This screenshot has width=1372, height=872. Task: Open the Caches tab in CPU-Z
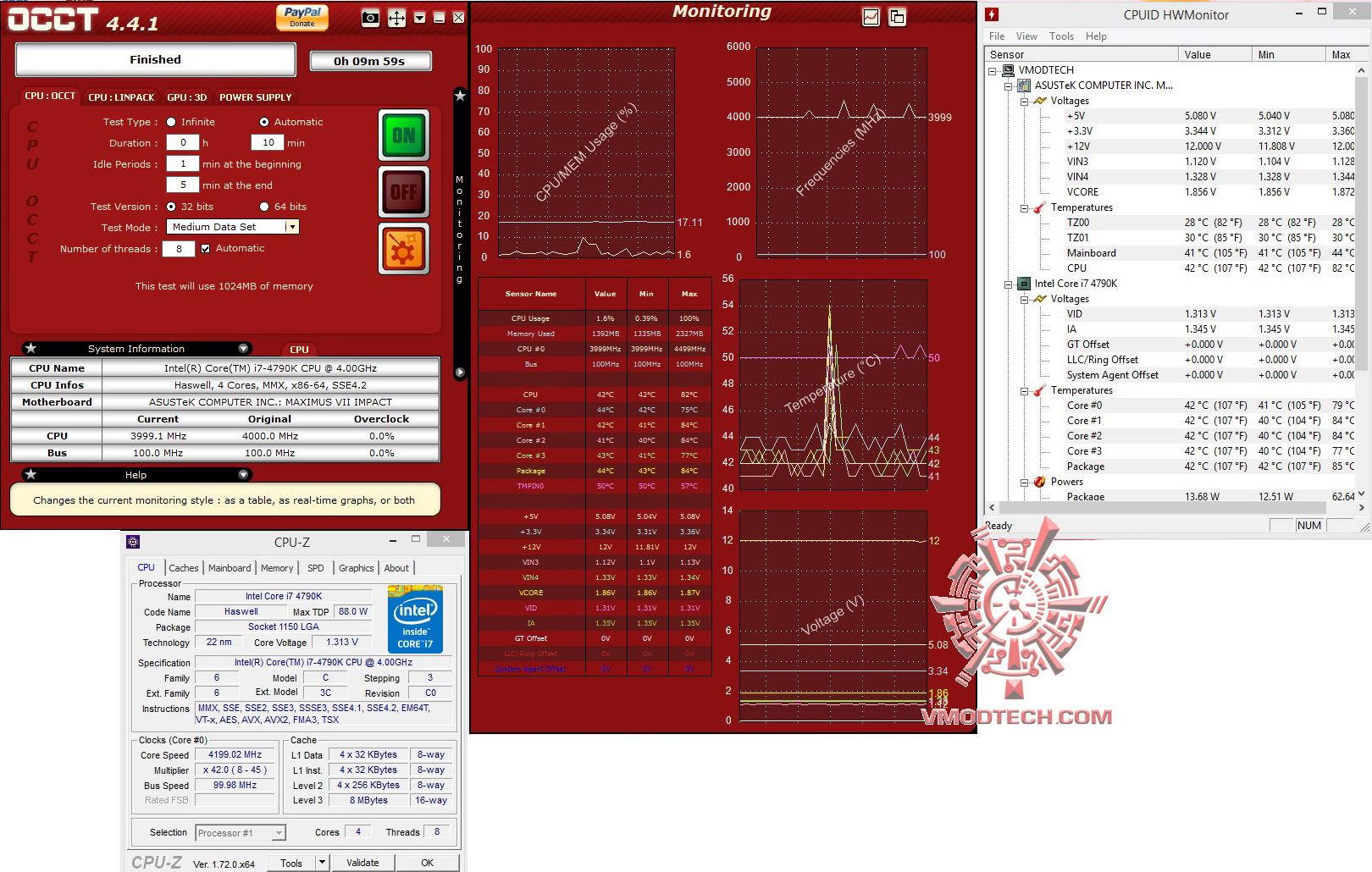183,568
